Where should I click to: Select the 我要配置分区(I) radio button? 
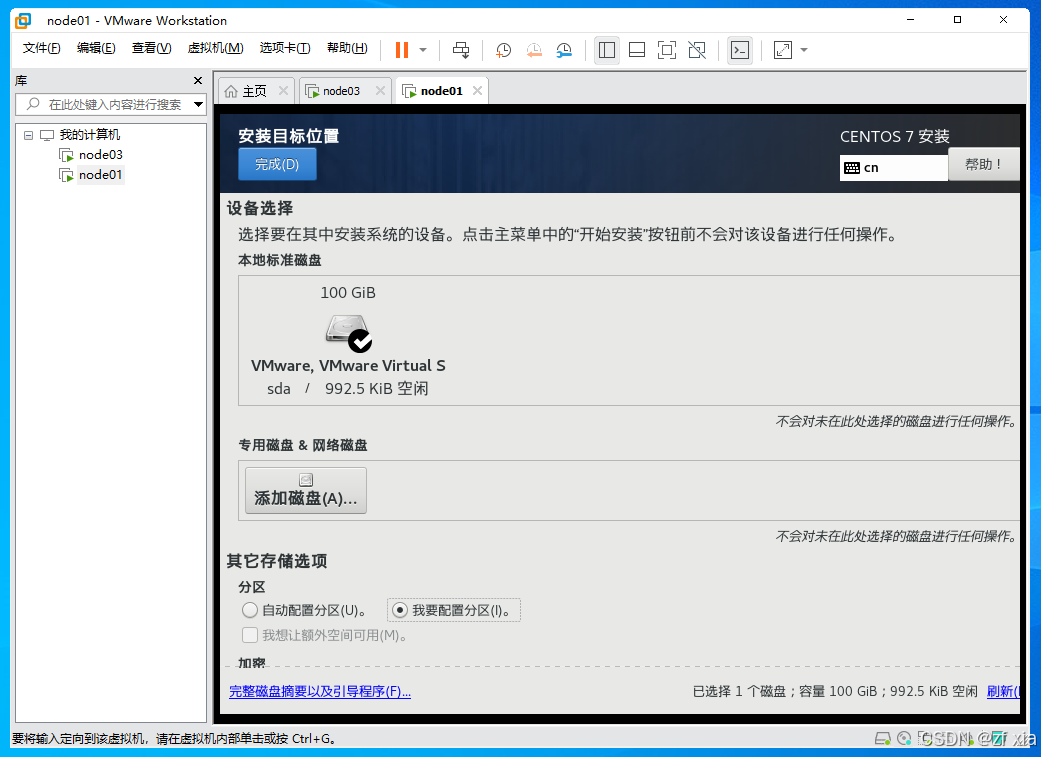click(400, 610)
